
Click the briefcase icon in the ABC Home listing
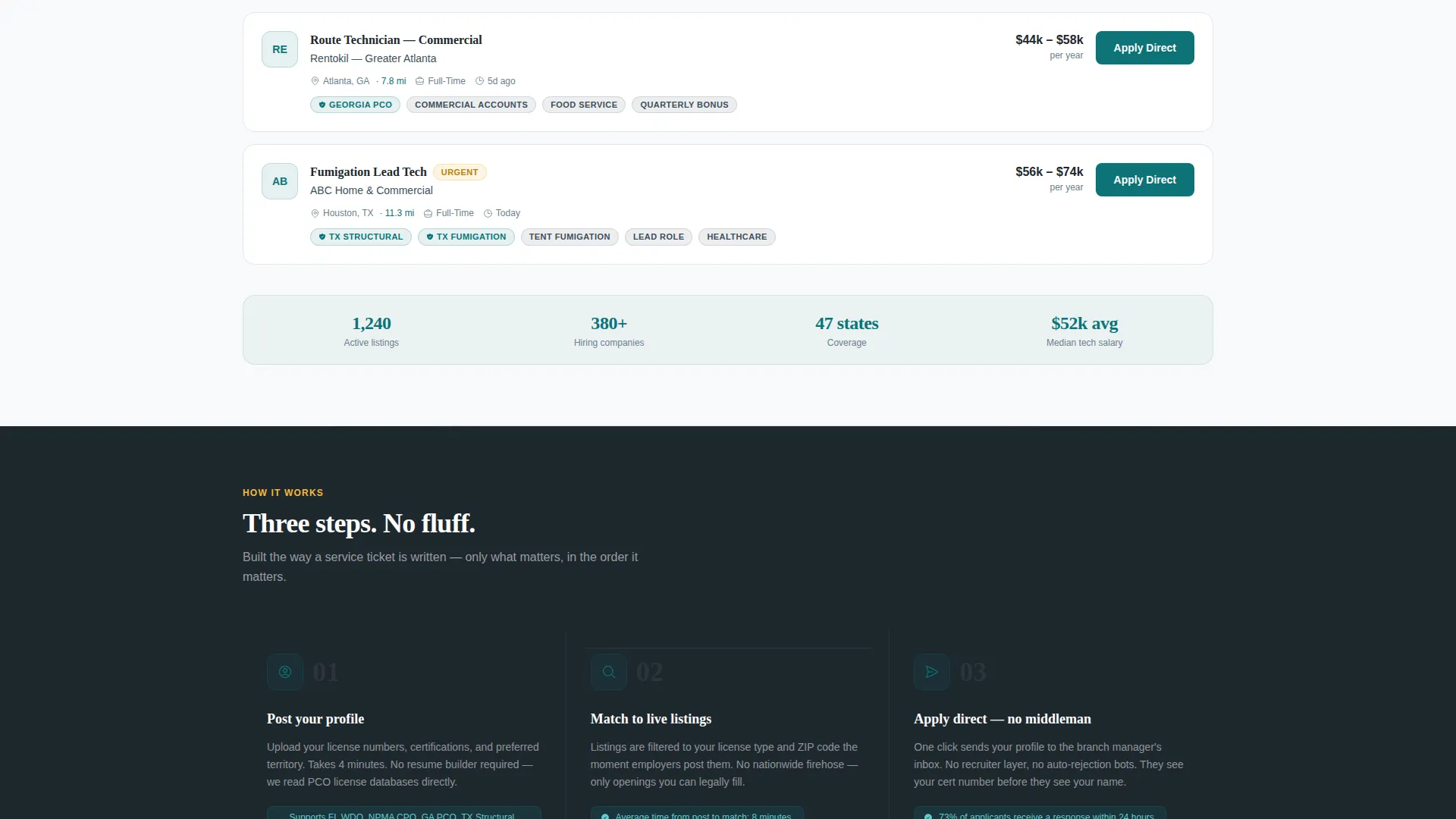[428, 213]
